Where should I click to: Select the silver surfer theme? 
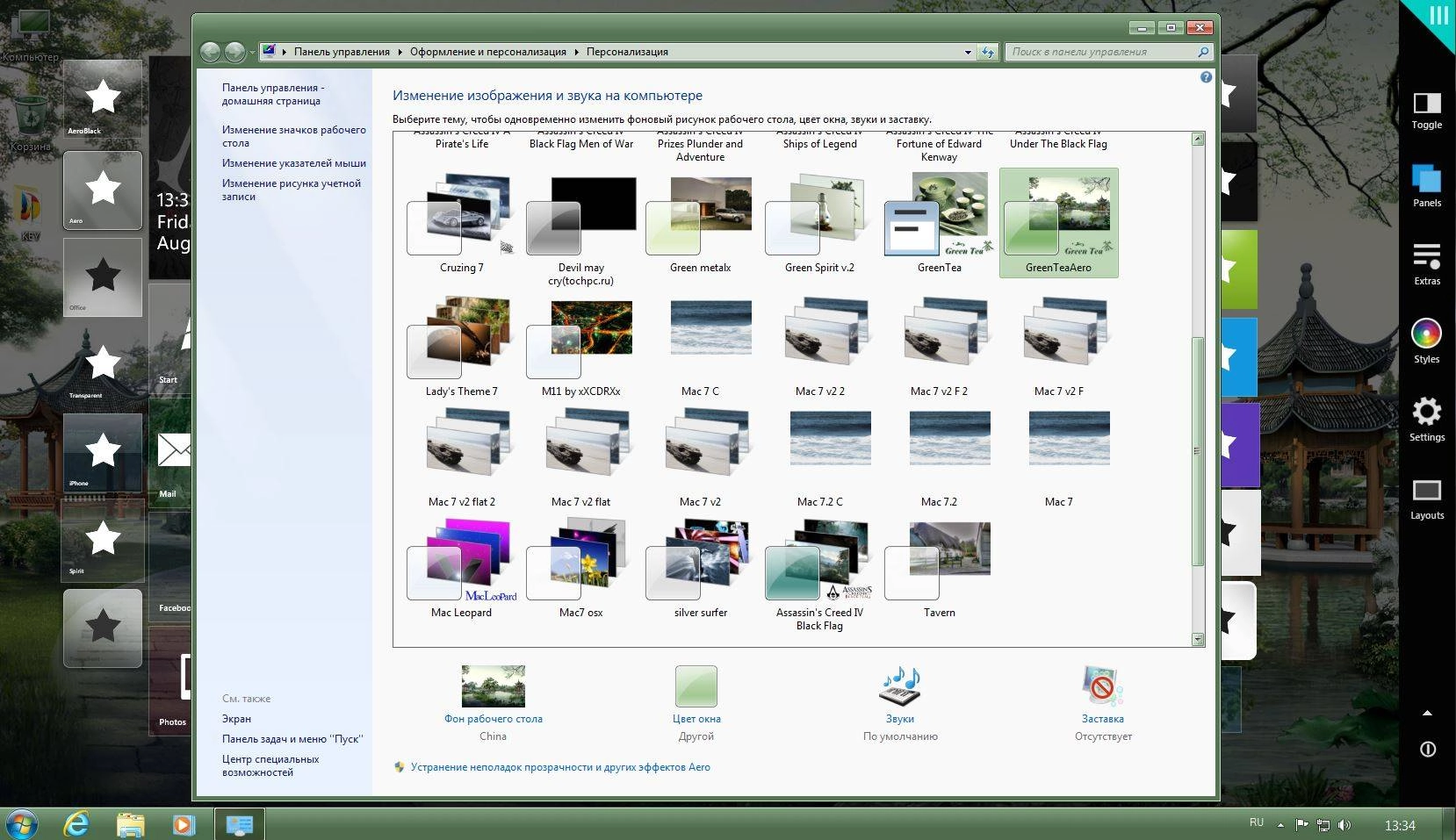(x=700, y=568)
